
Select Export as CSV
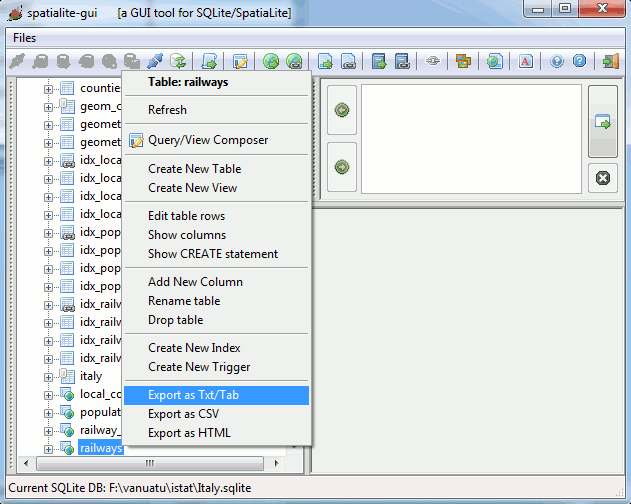click(217, 414)
